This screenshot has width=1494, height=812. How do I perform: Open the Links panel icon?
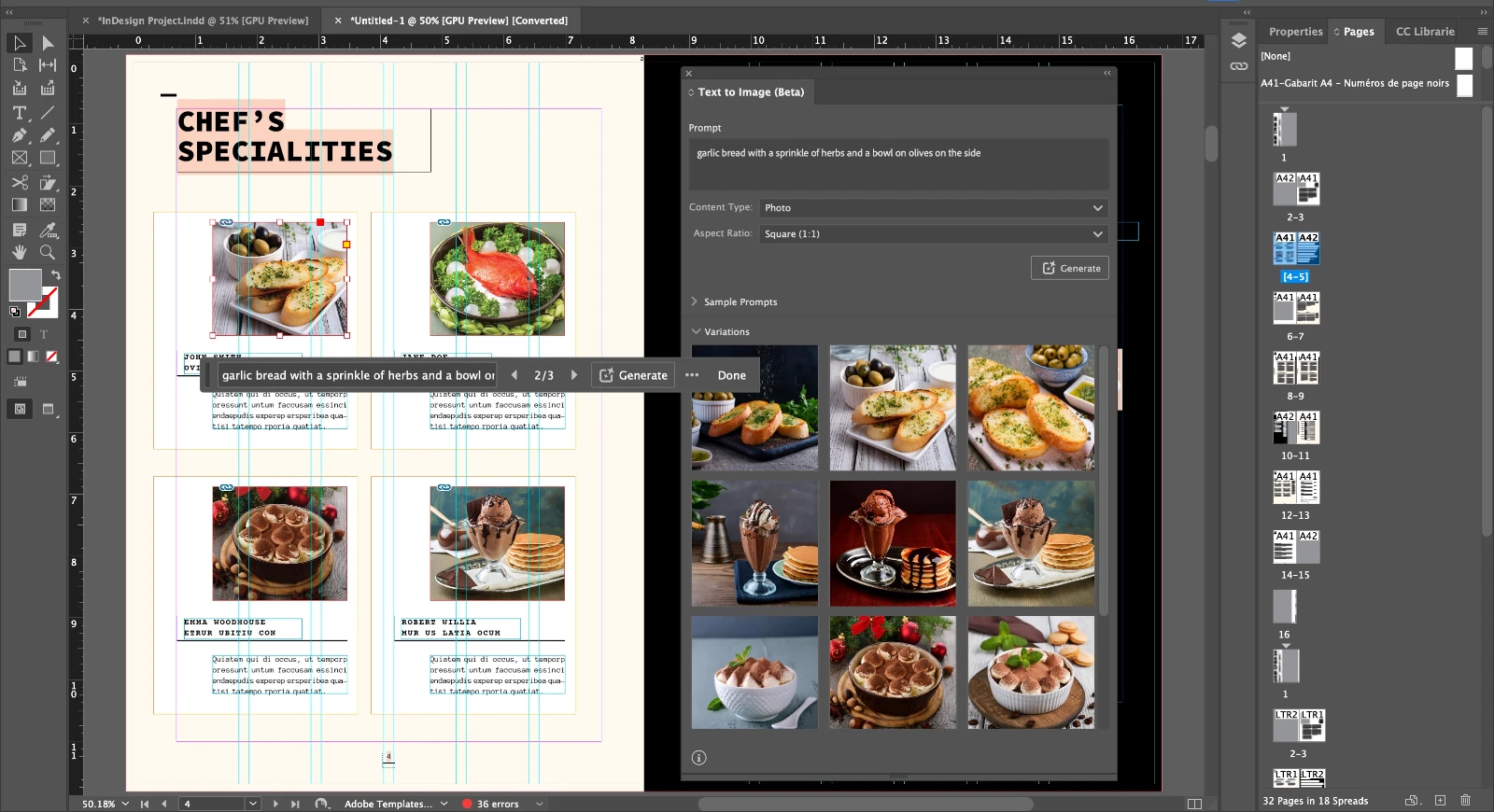[x=1238, y=66]
